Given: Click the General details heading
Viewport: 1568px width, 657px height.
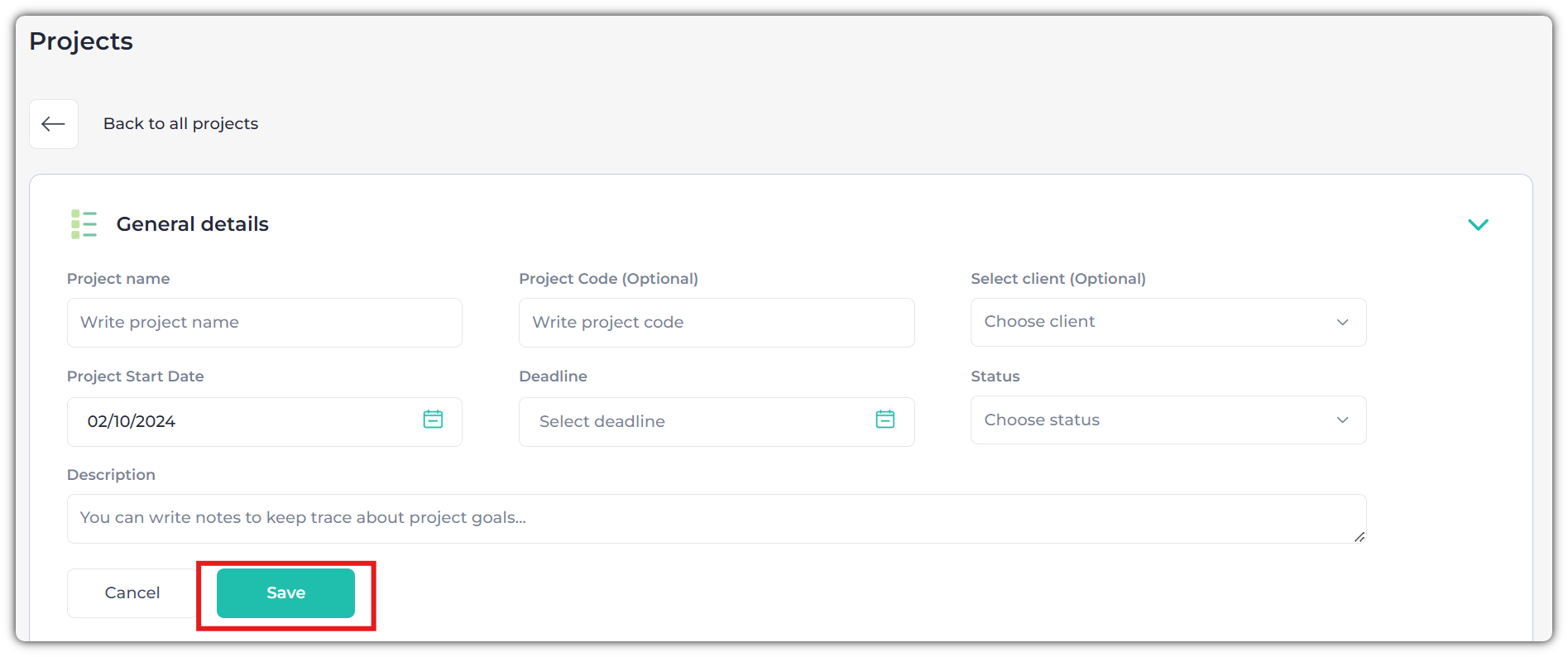Looking at the screenshot, I should coord(192,224).
